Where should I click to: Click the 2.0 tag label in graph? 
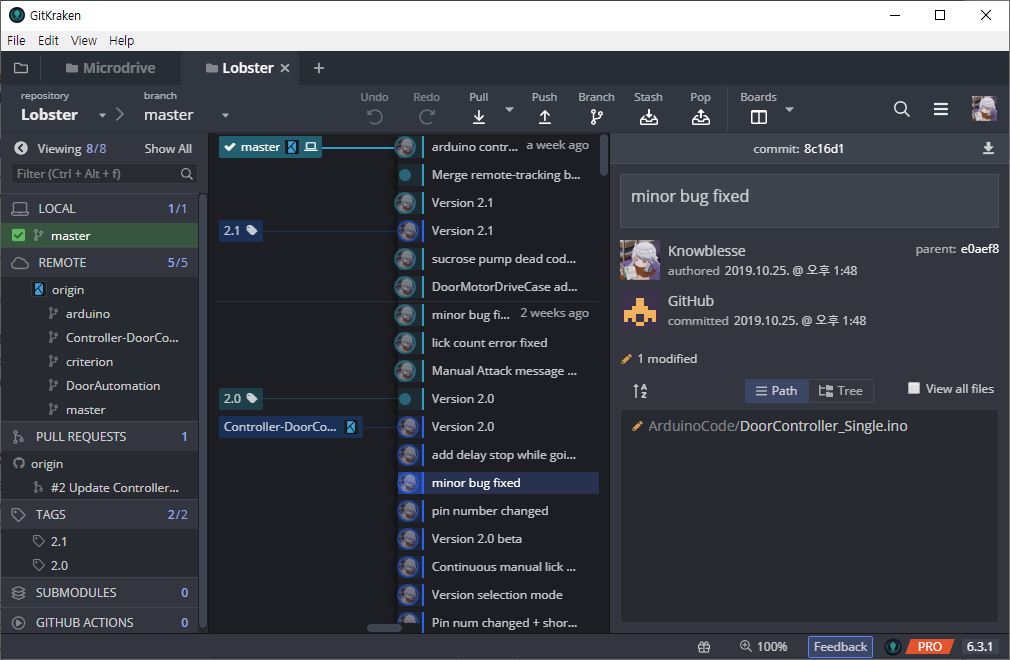[240, 399]
